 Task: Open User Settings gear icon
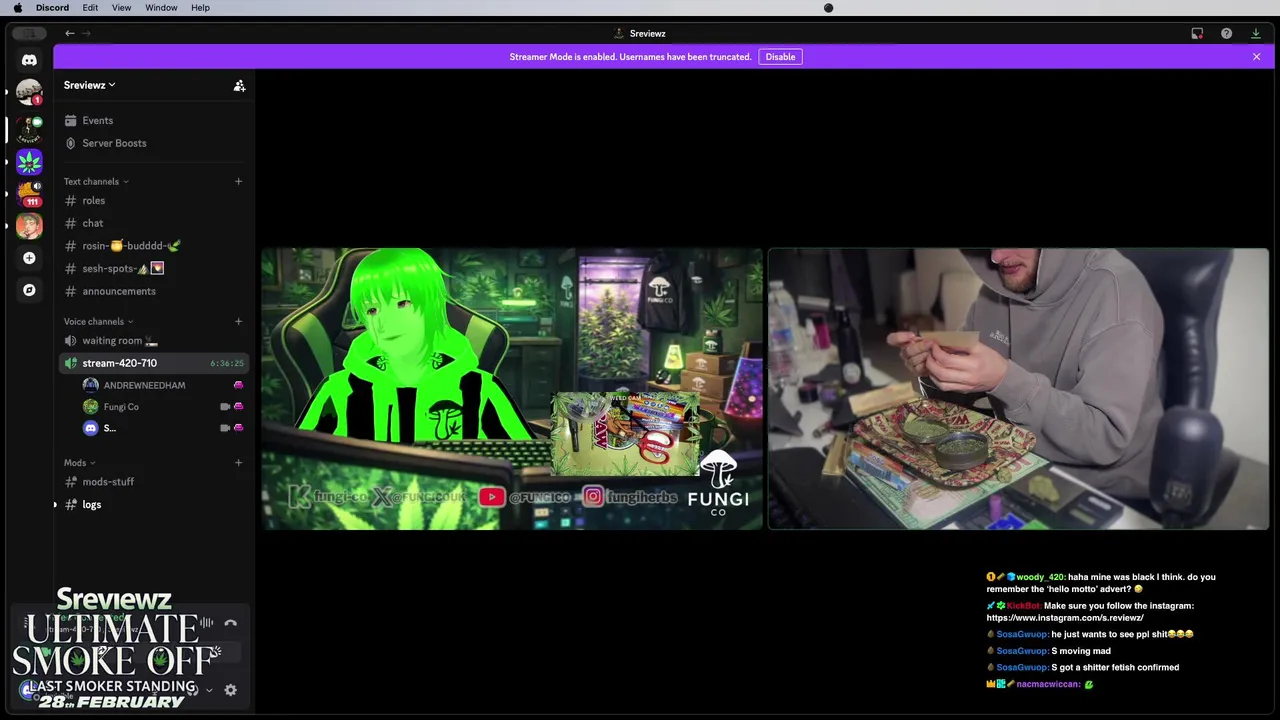coord(230,690)
